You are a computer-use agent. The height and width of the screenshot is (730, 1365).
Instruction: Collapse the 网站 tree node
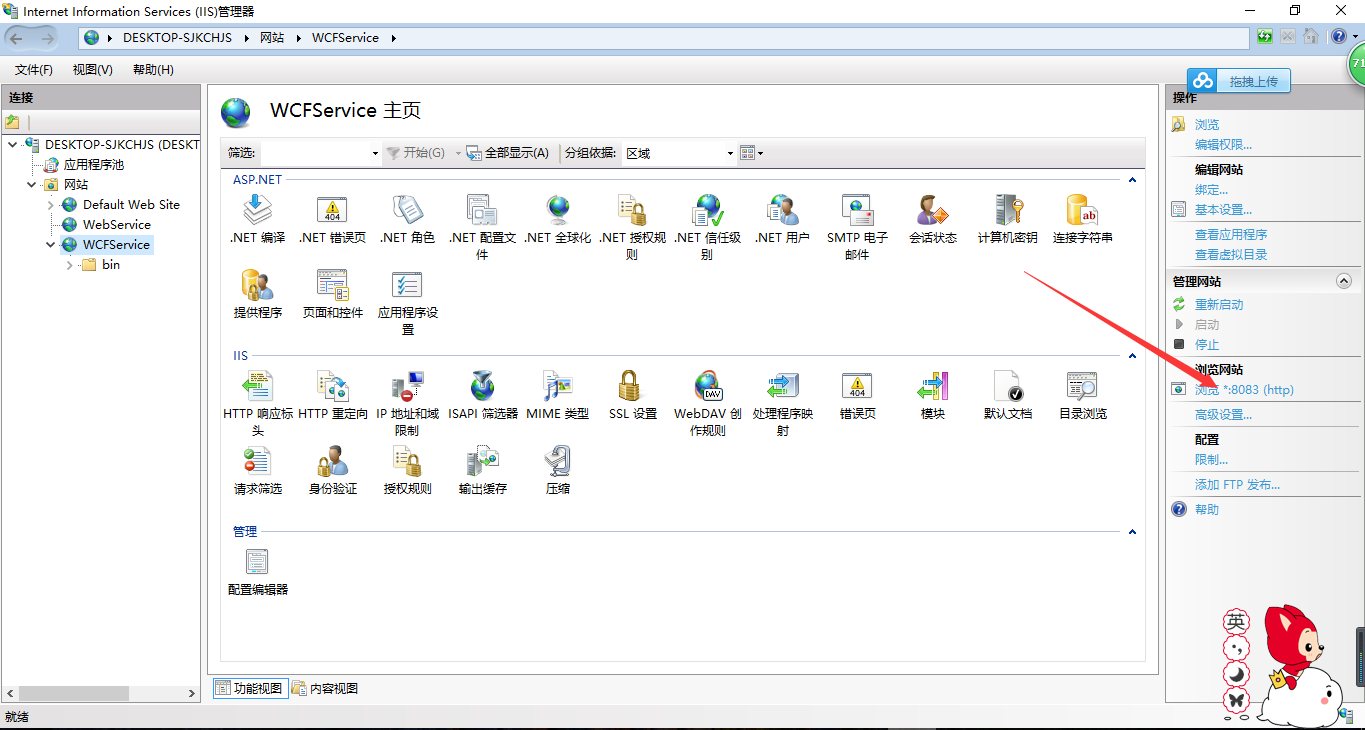[x=32, y=185]
